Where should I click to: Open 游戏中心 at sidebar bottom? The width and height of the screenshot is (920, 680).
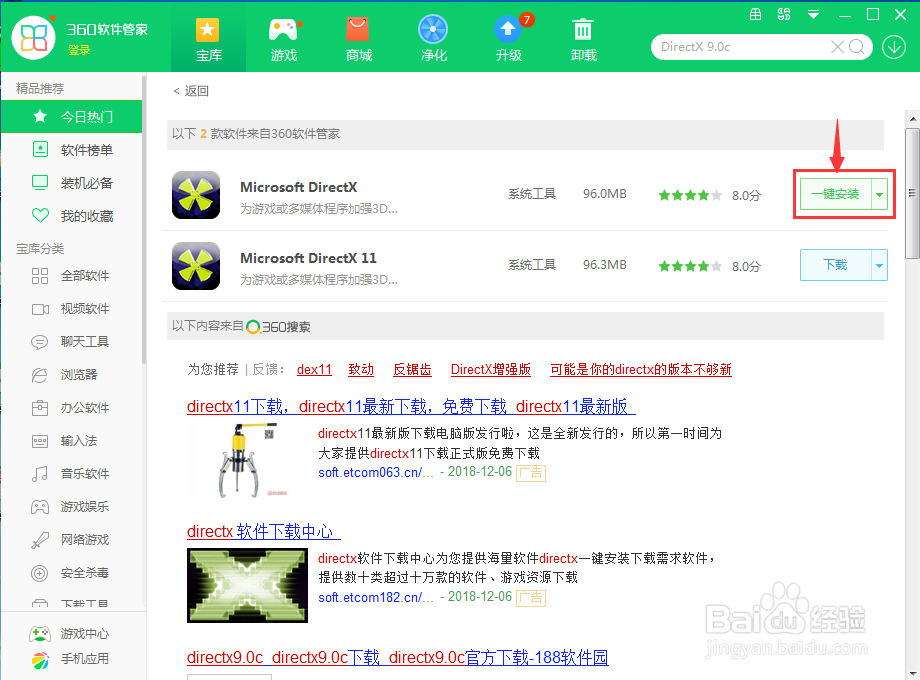pyautogui.click(x=69, y=634)
